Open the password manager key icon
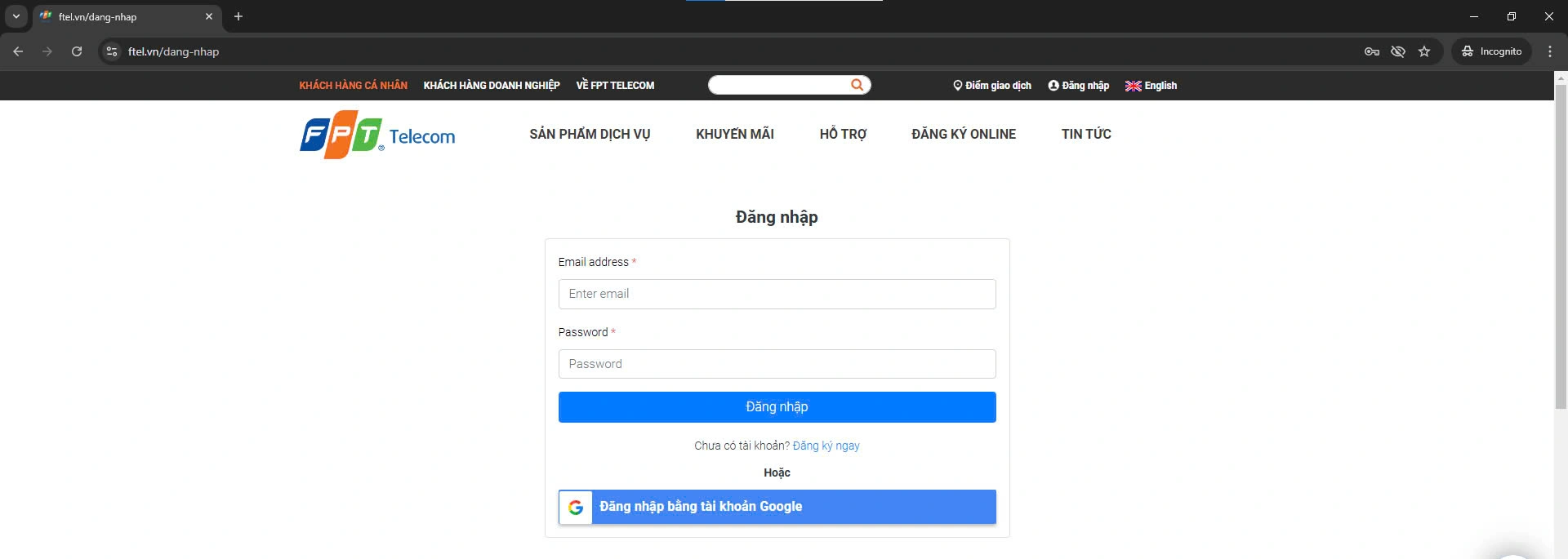Screen dimensions: 1568x559 tap(1372, 51)
